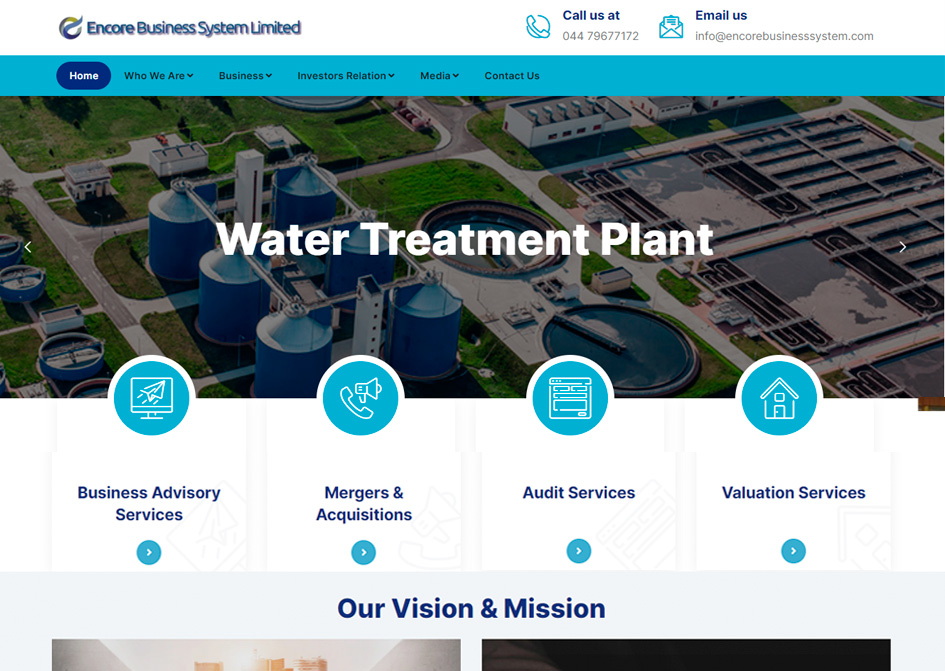Click the Call us at label
Image resolution: width=945 pixels, height=671 pixels.
591,16
